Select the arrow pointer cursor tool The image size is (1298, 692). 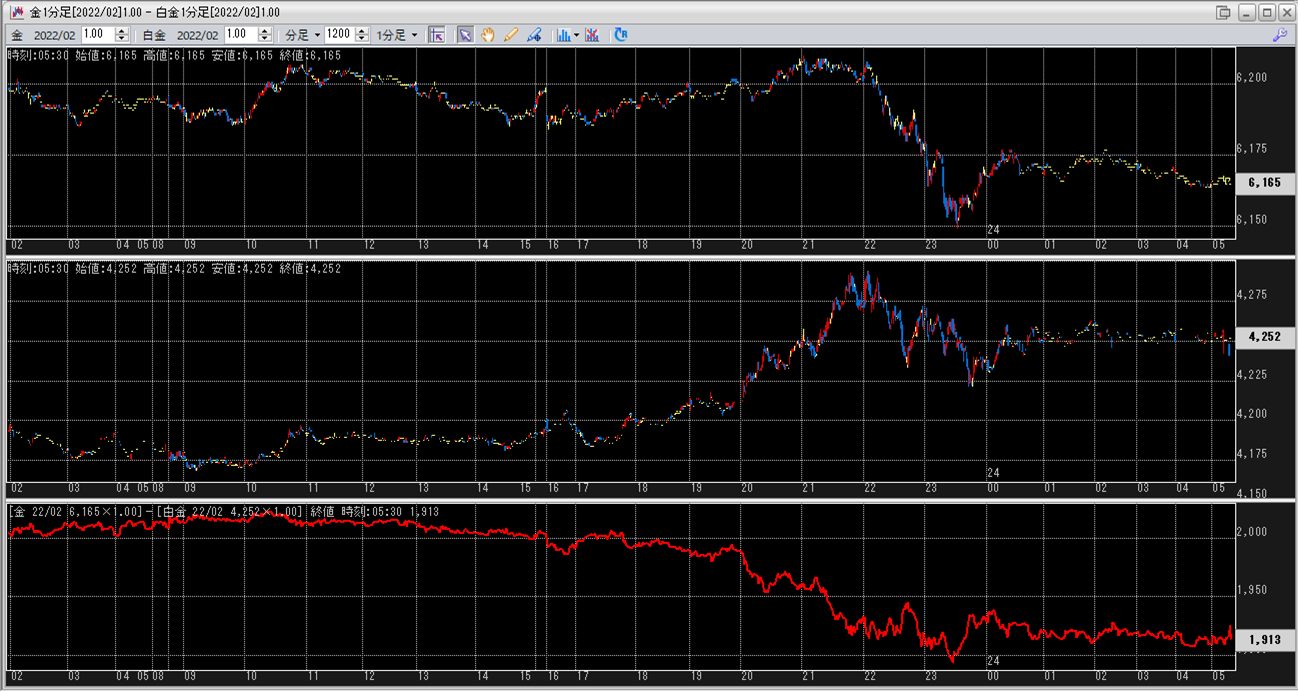click(465, 35)
